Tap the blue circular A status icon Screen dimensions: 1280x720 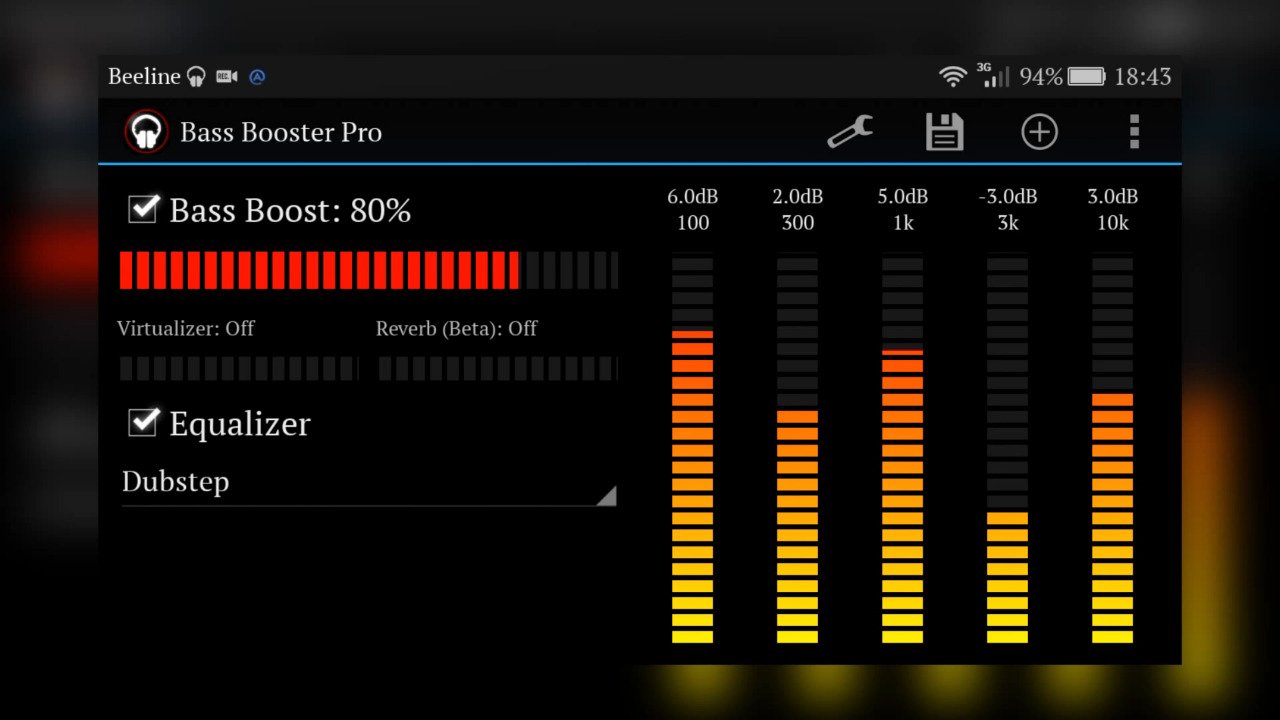point(257,76)
